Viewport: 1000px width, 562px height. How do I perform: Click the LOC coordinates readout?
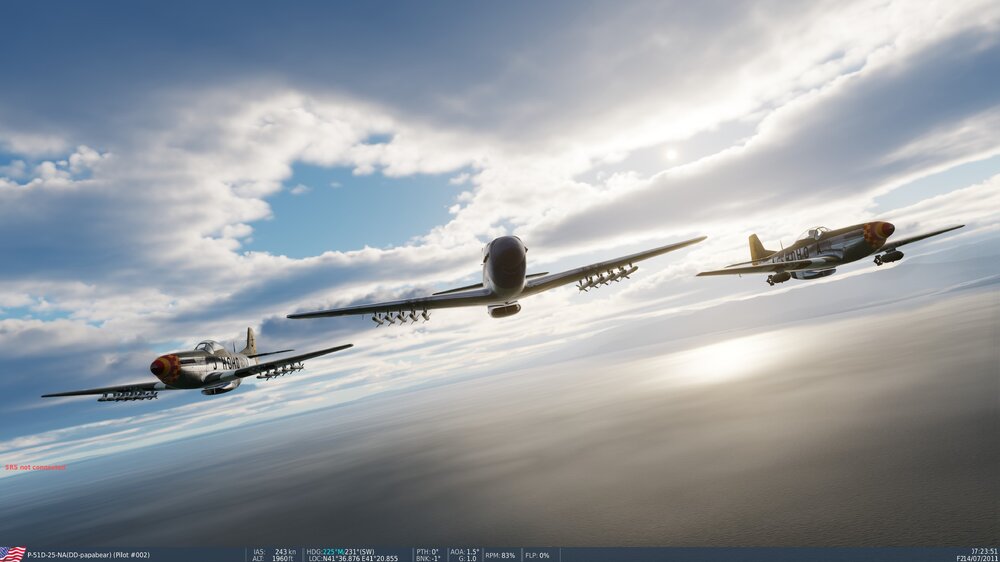coord(352,558)
